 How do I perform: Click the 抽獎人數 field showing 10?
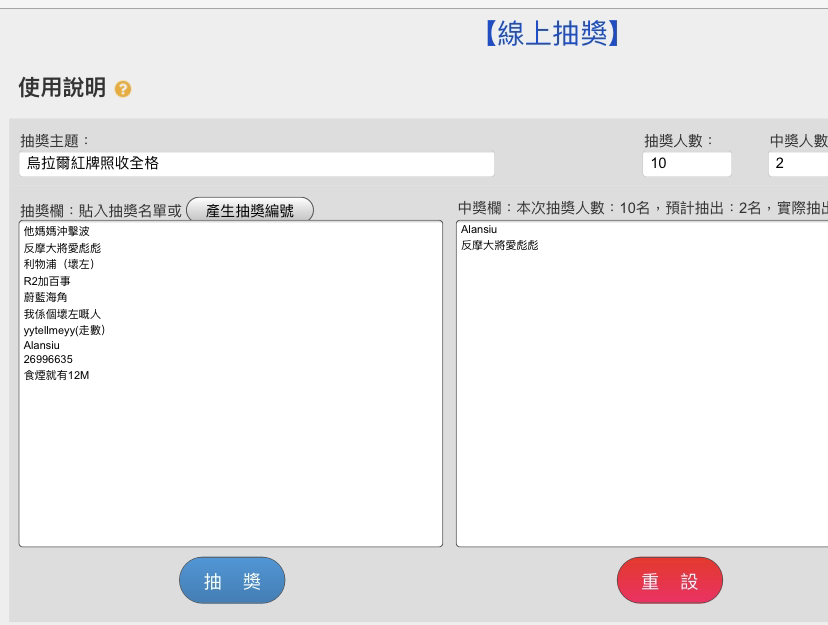point(687,164)
